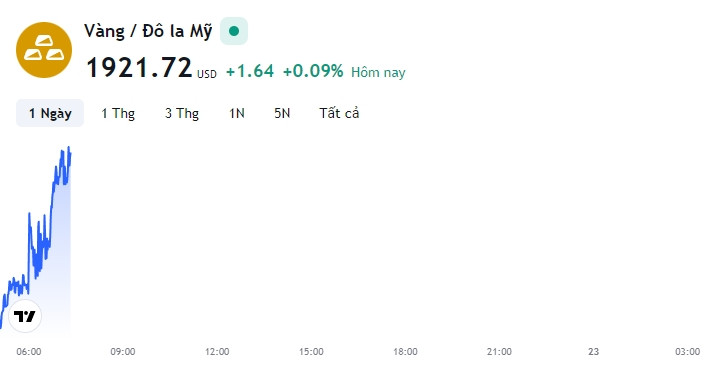Select the 12:00 time axis label
Viewport: 724px width, 365px height.
click(217, 352)
